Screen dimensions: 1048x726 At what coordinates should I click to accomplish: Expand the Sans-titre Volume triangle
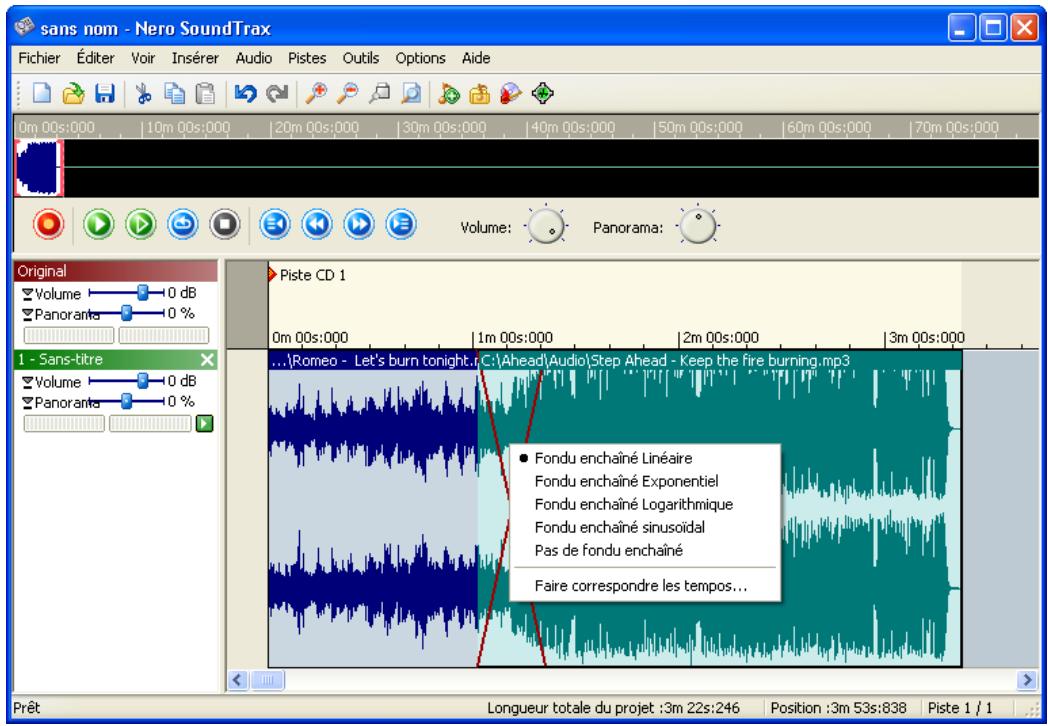click(27, 382)
